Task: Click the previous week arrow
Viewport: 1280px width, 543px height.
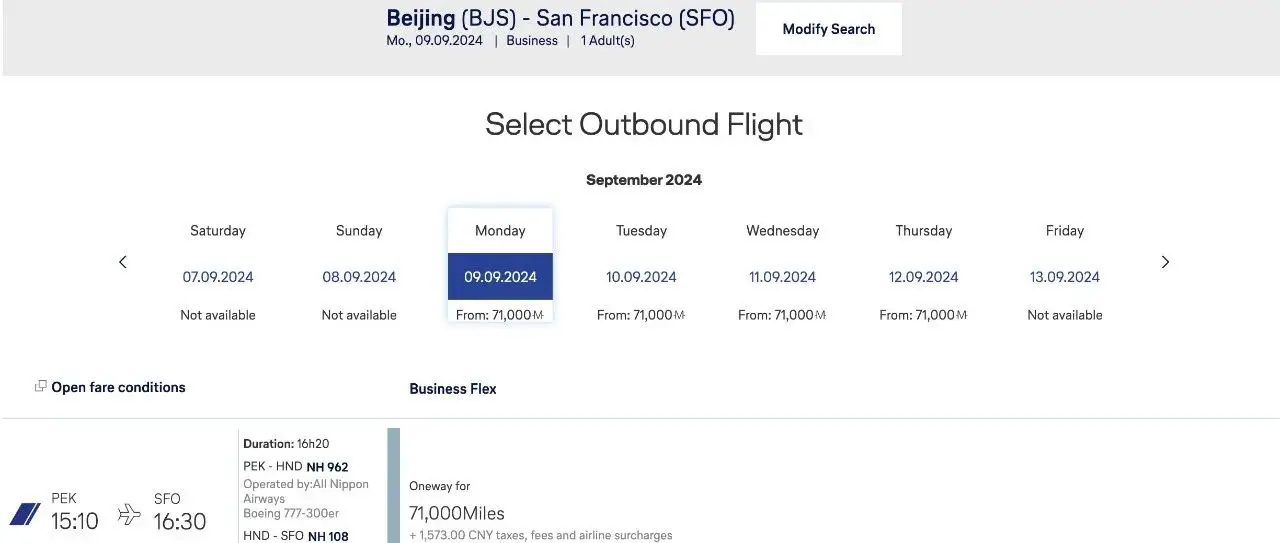Action: [x=123, y=262]
